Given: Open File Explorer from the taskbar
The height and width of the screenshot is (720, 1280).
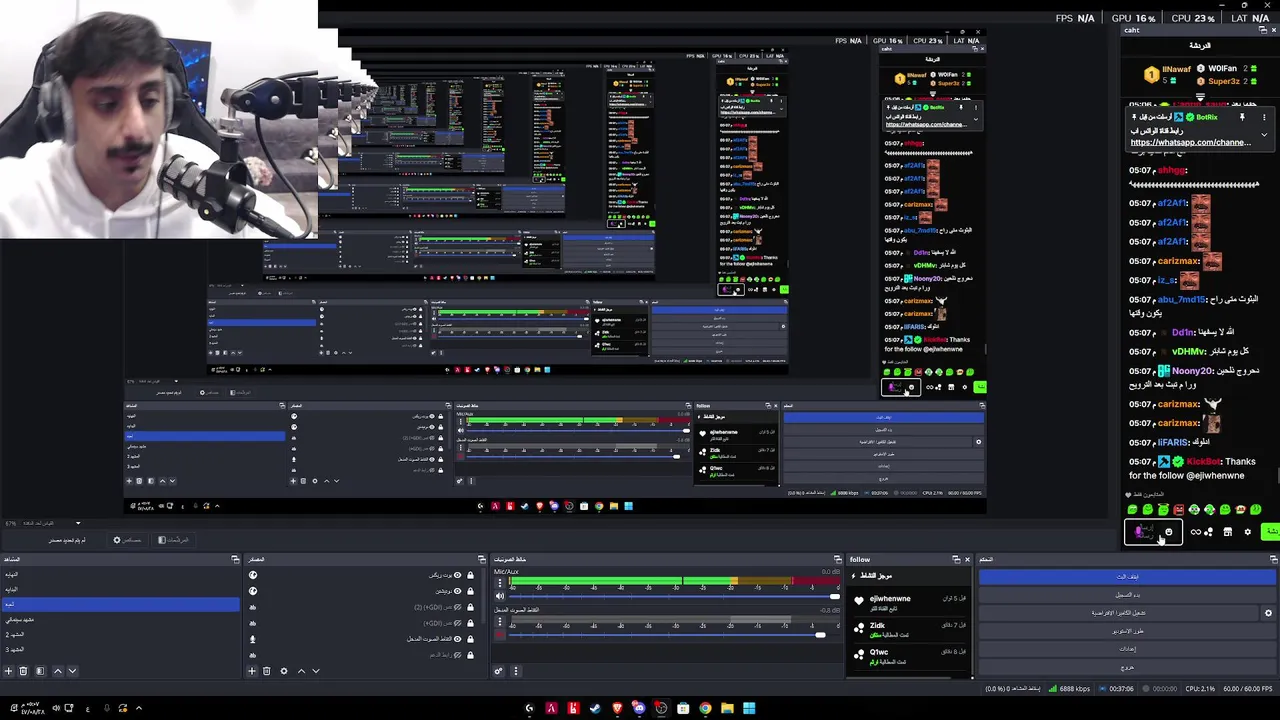Looking at the screenshot, I should click(x=727, y=708).
